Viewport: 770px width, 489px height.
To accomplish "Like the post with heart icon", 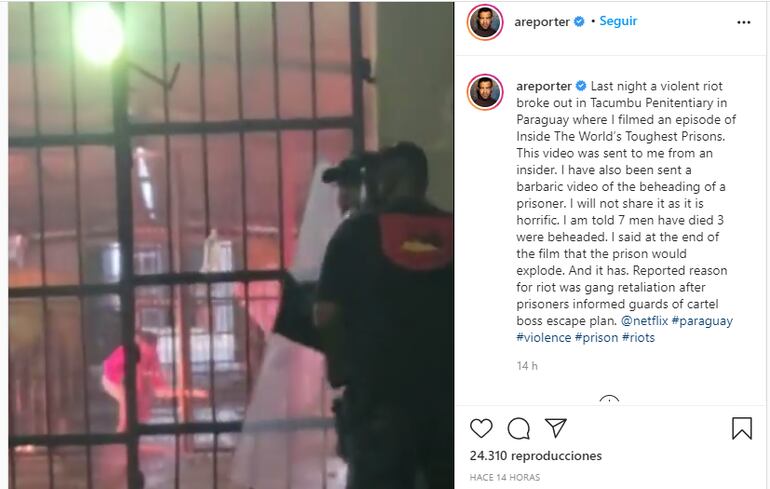I will coord(481,428).
